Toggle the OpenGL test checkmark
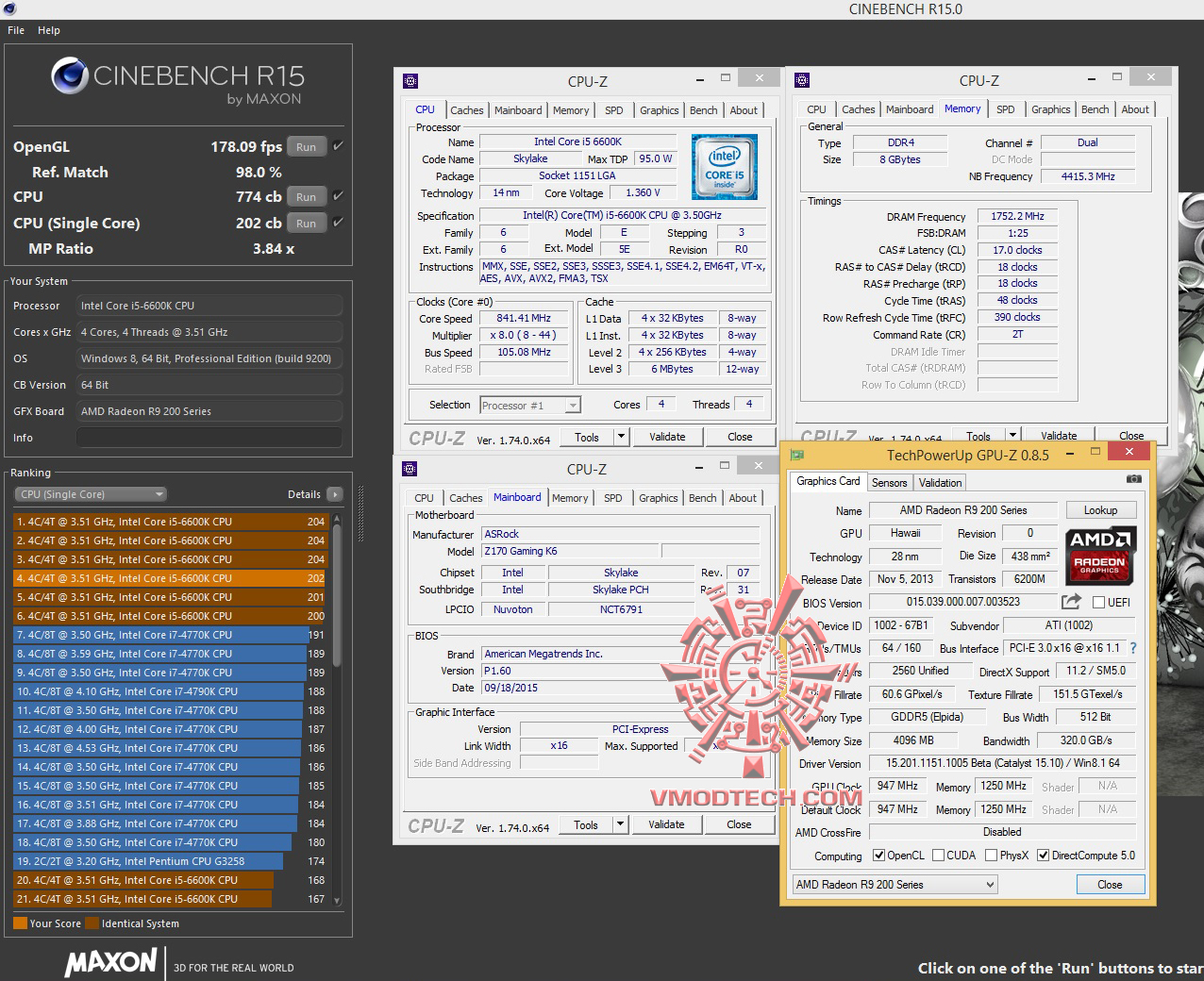 tap(338, 146)
